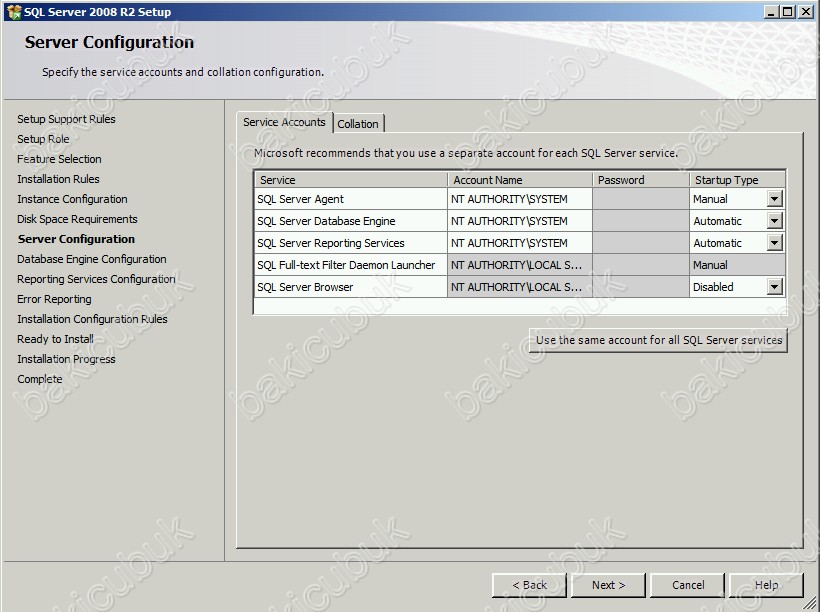Viewport: 820px width, 612px height.
Task: Click the SQL Server Setup title bar icon
Action: coord(14,12)
